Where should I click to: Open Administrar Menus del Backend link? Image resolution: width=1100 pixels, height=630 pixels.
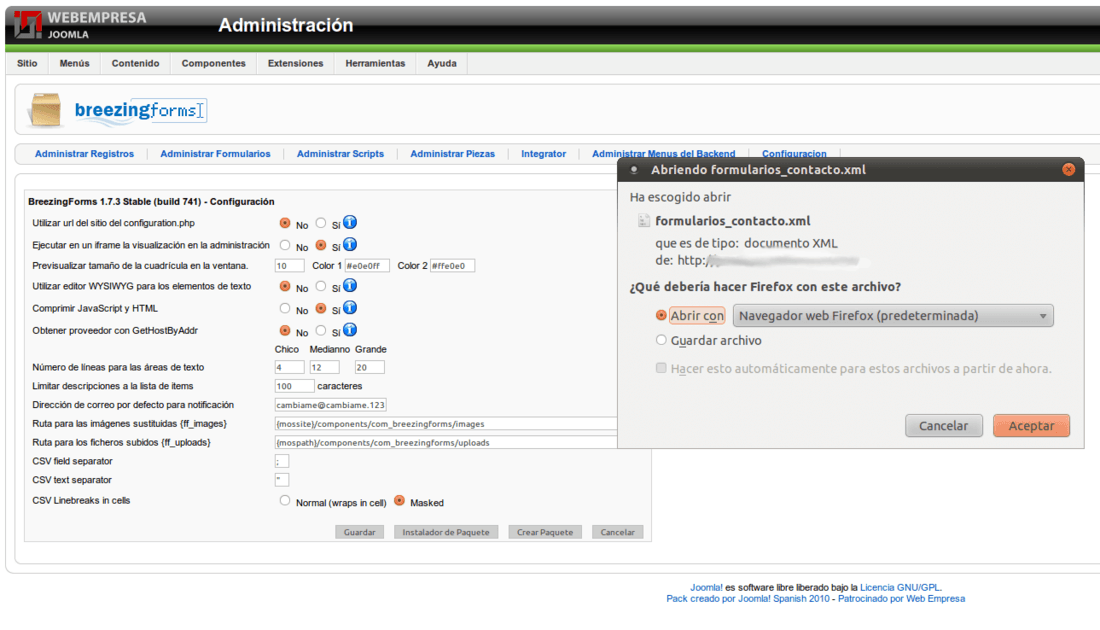coord(664,153)
